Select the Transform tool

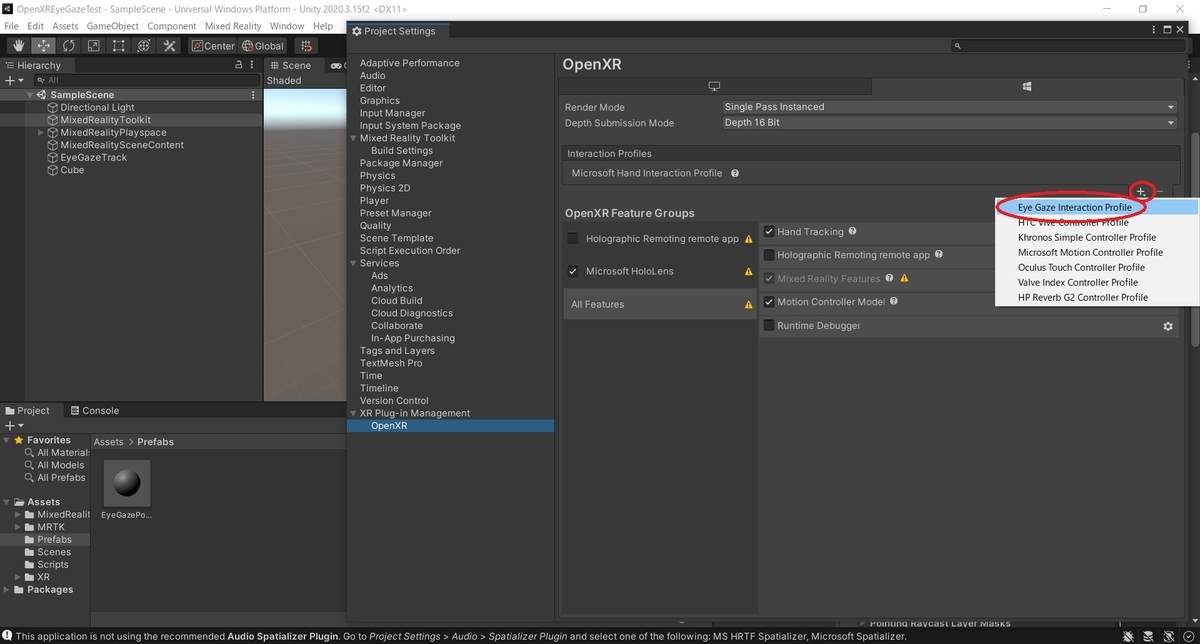144,46
